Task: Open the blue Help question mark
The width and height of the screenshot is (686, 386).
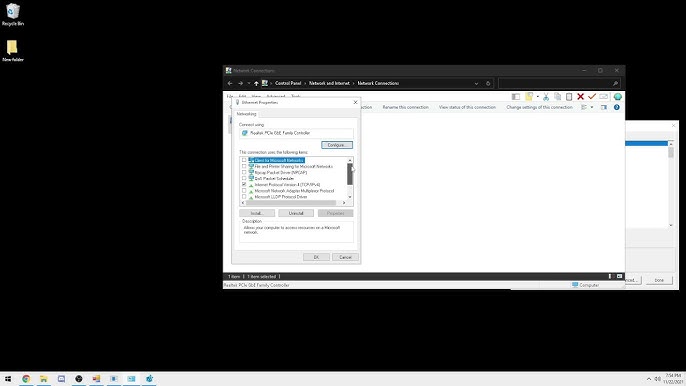Action: pyautogui.click(x=616, y=107)
